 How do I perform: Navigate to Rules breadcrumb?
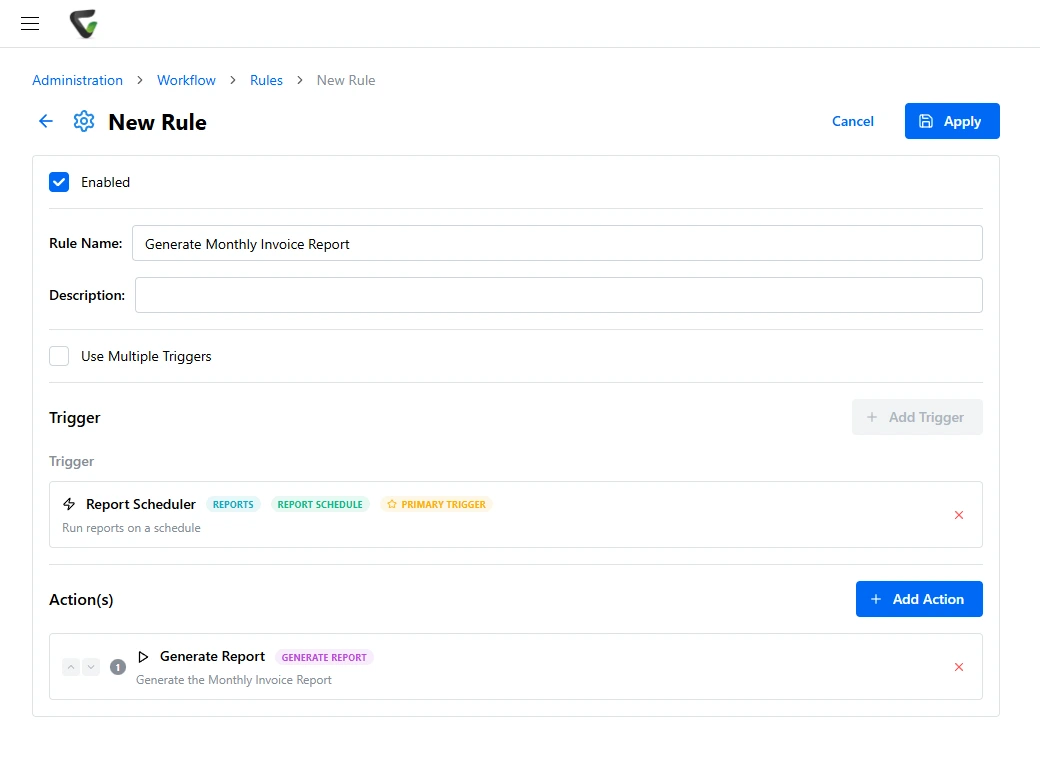[266, 80]
